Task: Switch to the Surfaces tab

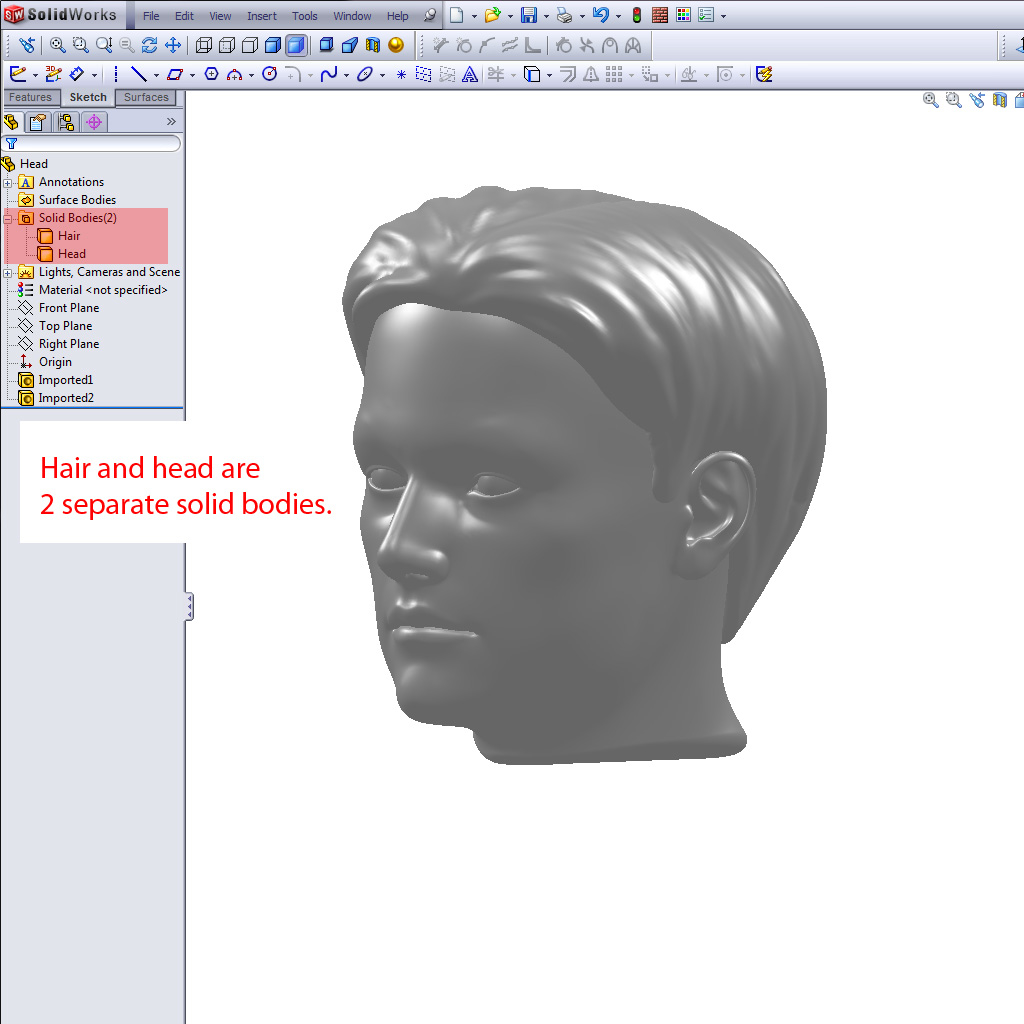Action: (146, 97)
